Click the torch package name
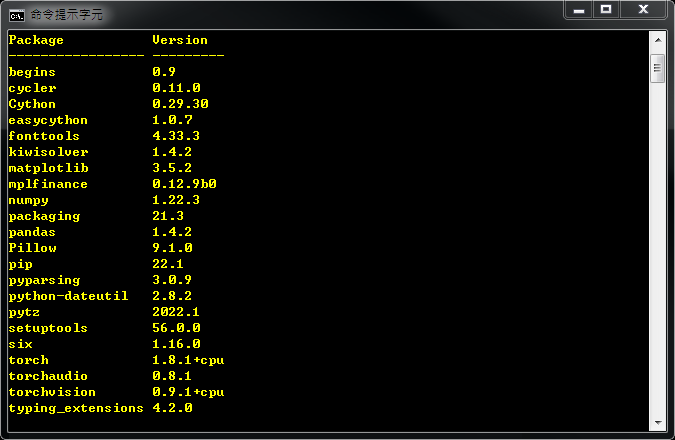Viewport: 675px width, 440px height. pos(28,360)
